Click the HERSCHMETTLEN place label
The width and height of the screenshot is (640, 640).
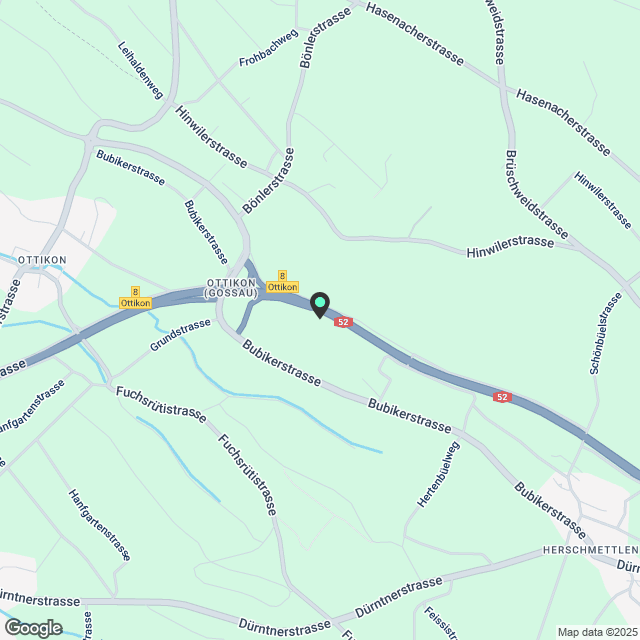[x=591, y=550]
